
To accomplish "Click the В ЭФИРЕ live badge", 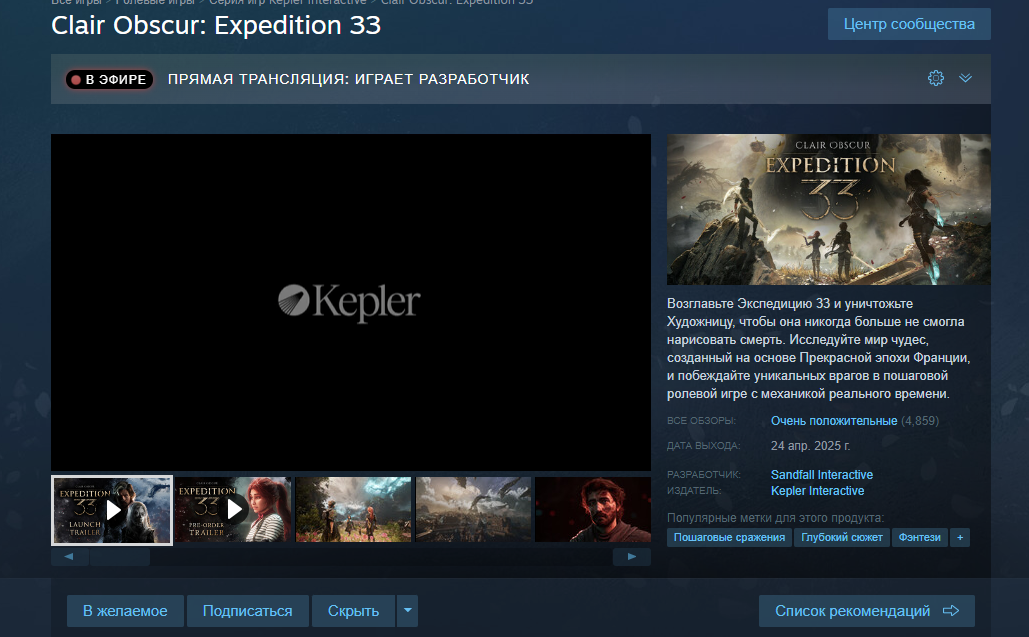I will (x=109, y=79).
